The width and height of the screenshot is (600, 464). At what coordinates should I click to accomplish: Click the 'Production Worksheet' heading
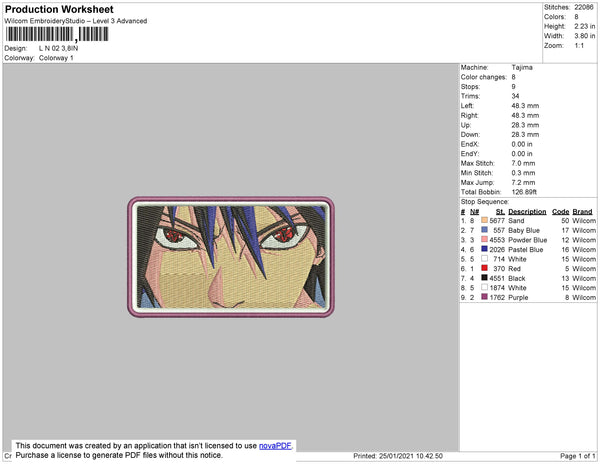[x=59, y=10]
